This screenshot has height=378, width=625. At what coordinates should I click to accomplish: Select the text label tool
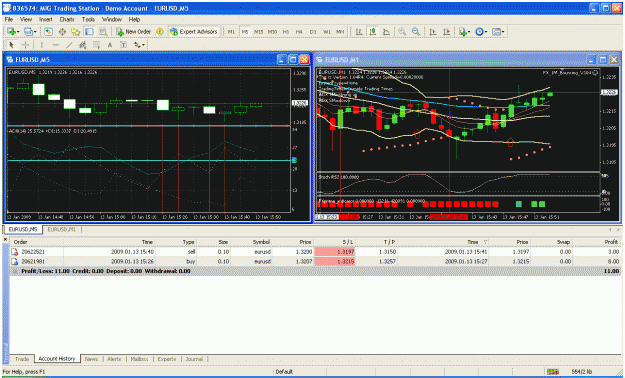(x=124, y=45)
